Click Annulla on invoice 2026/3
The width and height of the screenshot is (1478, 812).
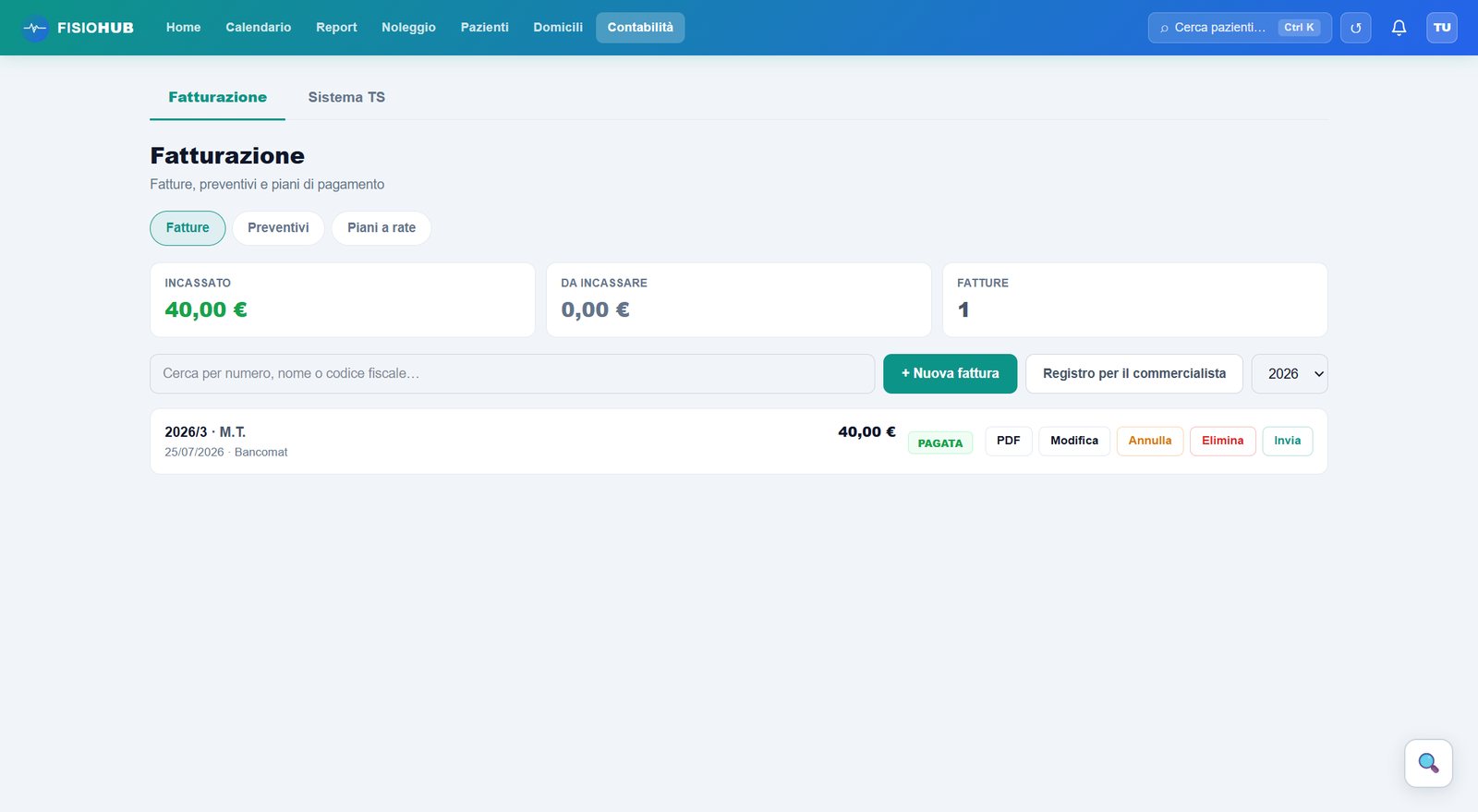tap(1150, 442)
